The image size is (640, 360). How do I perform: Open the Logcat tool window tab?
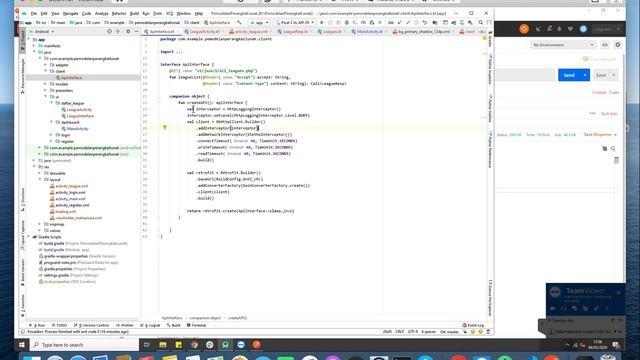point(150,325)
